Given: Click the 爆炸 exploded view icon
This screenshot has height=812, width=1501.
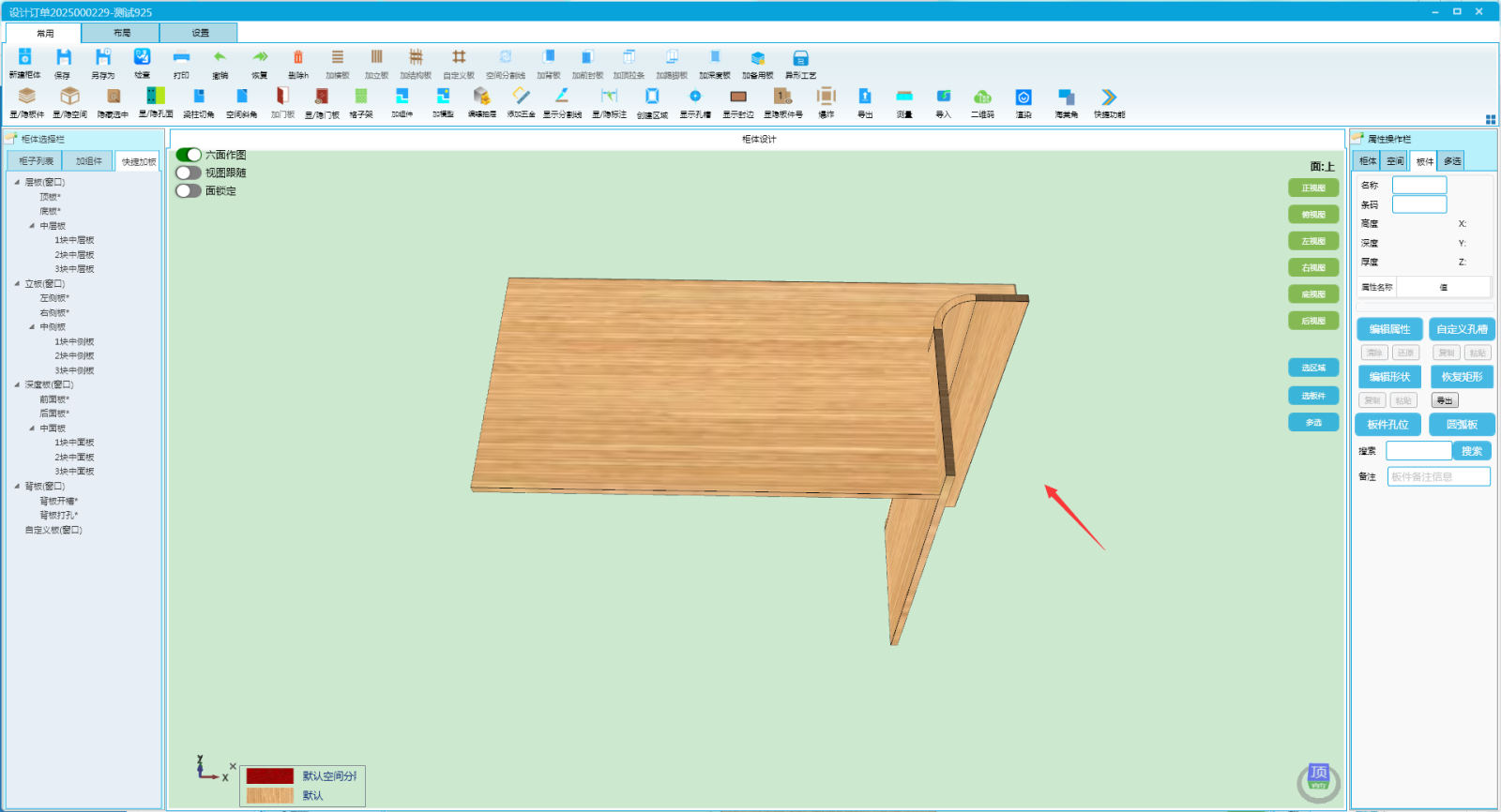Looking at the screenshot, I should point(826,97).
